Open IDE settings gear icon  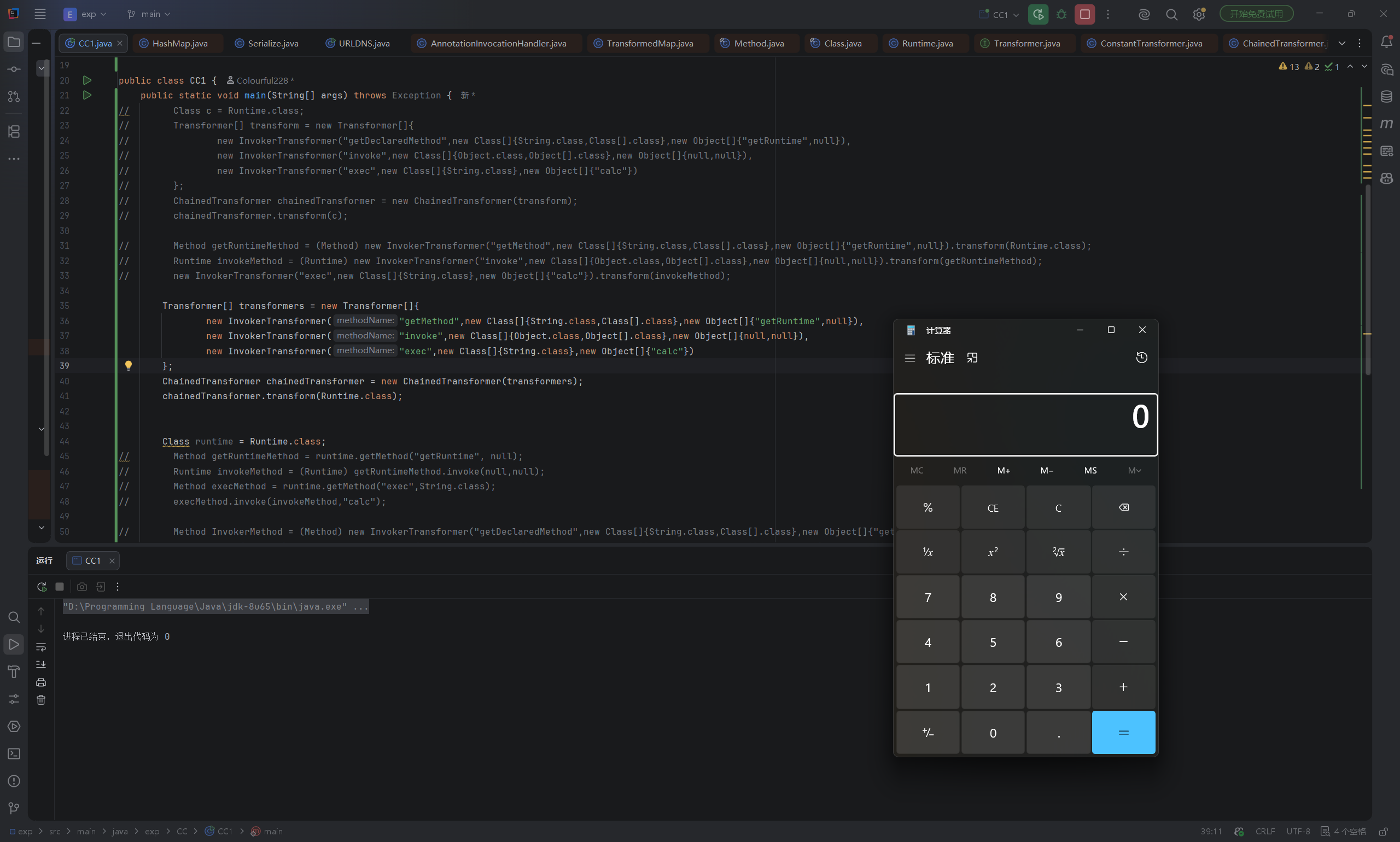pos(1199,14)
